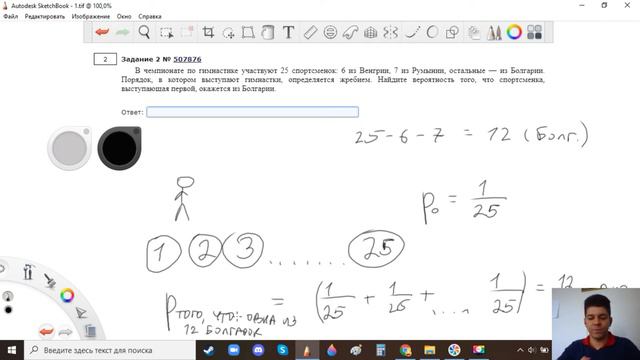Click the Windows taskbar search box
This screenshot has height=360, width=640.
coord(110,350)
